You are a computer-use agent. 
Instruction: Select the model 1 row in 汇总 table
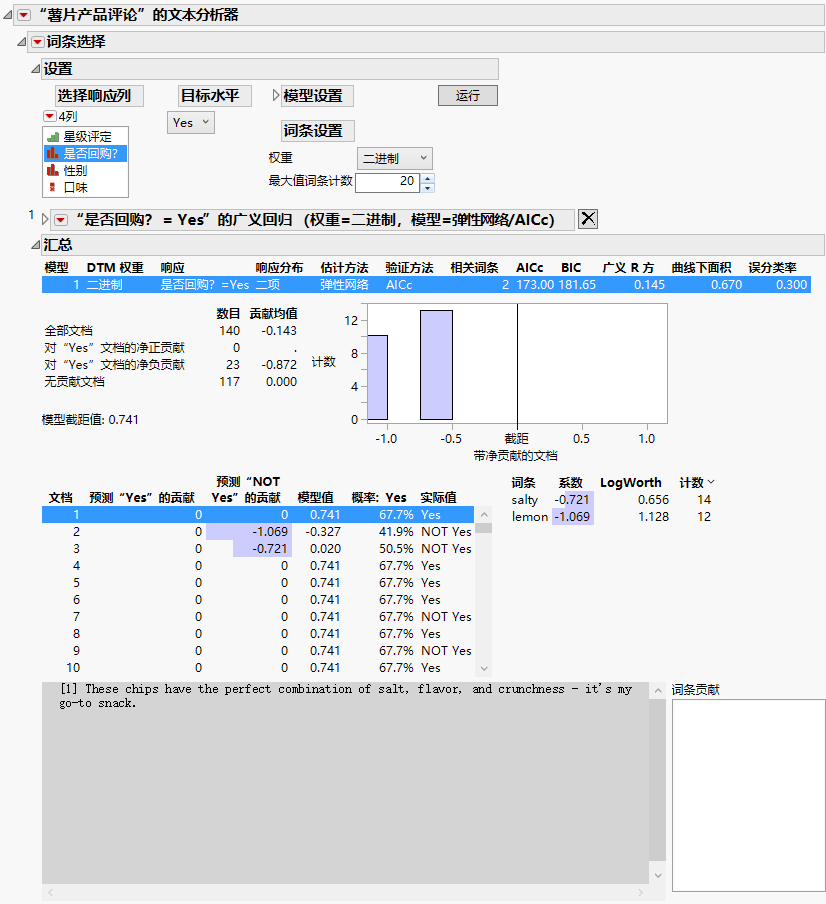[x=426, y=285]
